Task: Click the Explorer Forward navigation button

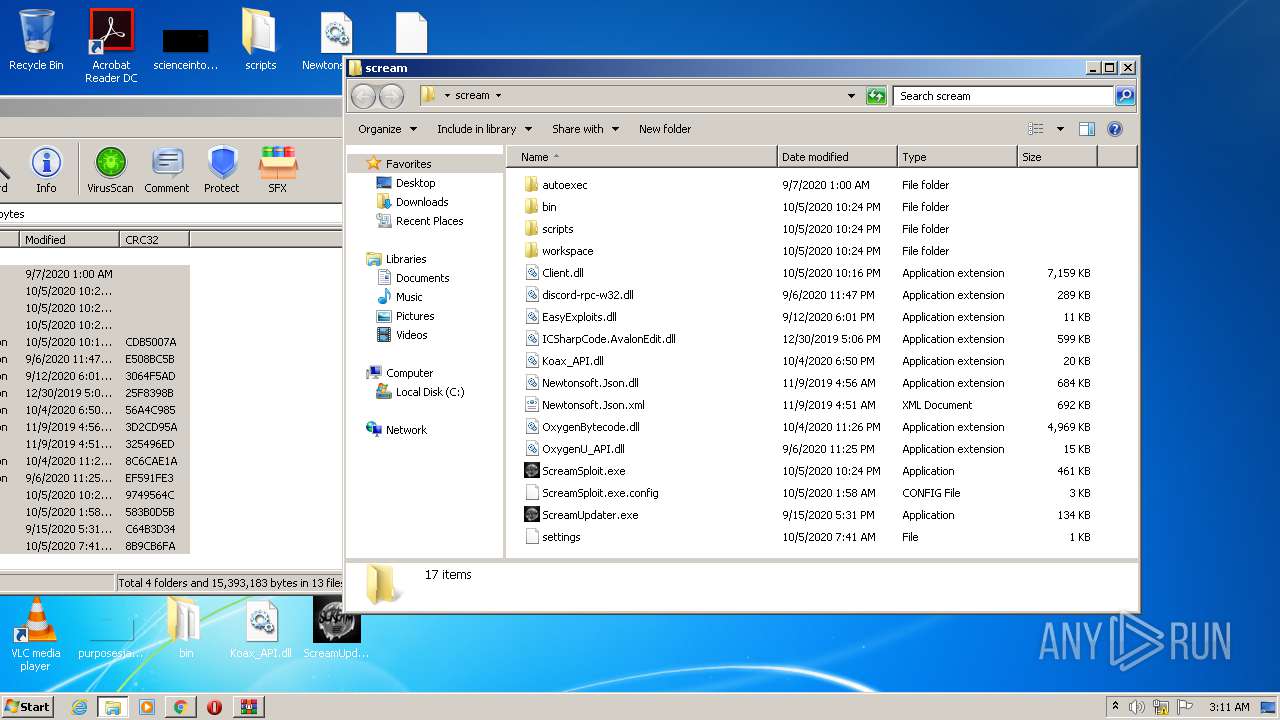Action: pyautogui.click(x=391, y=96)
